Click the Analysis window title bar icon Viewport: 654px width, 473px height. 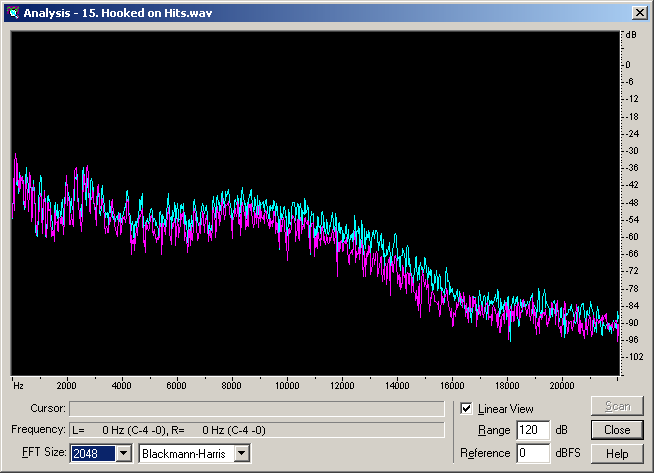13,13
